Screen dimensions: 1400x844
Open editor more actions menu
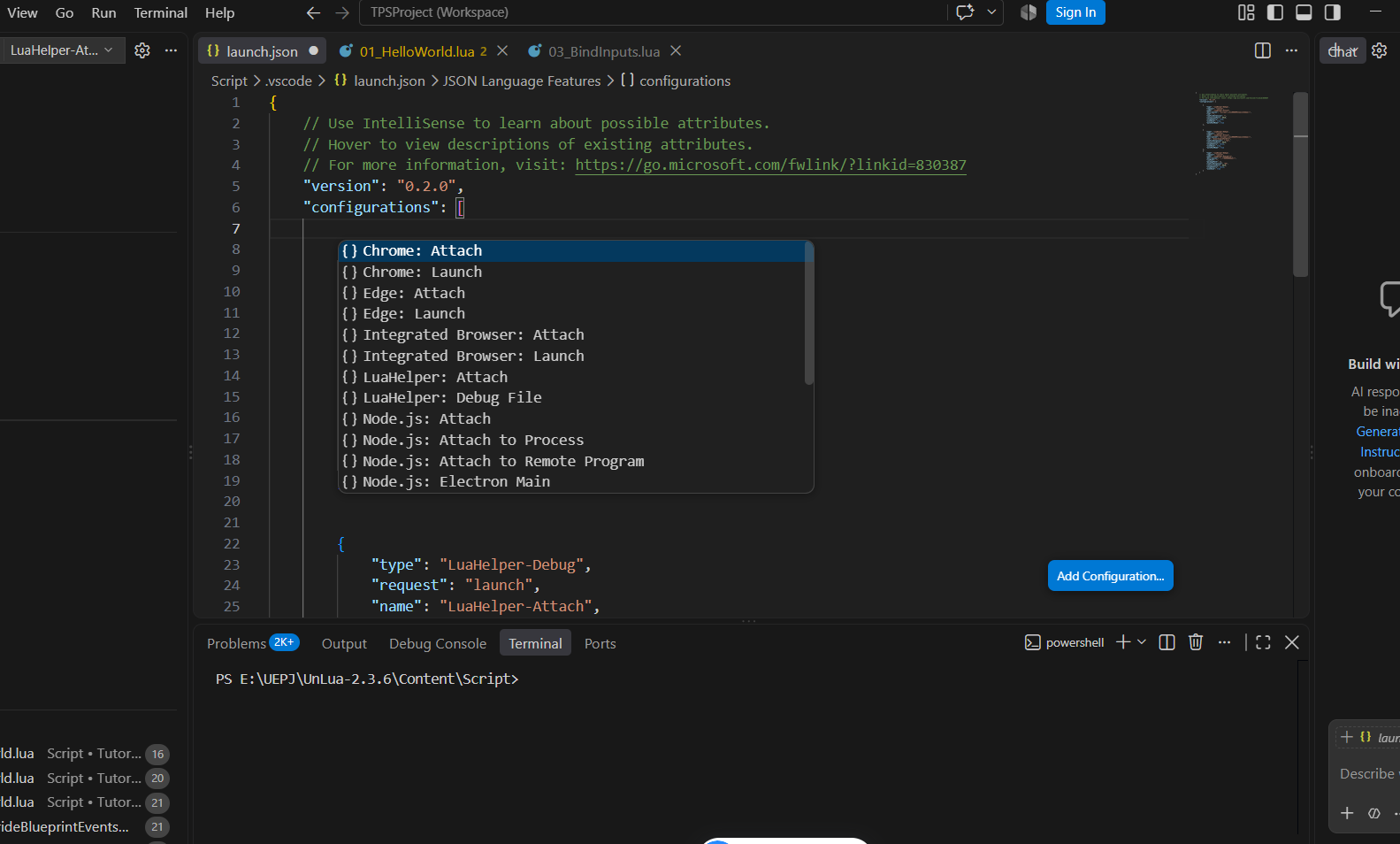point(1291,50)
